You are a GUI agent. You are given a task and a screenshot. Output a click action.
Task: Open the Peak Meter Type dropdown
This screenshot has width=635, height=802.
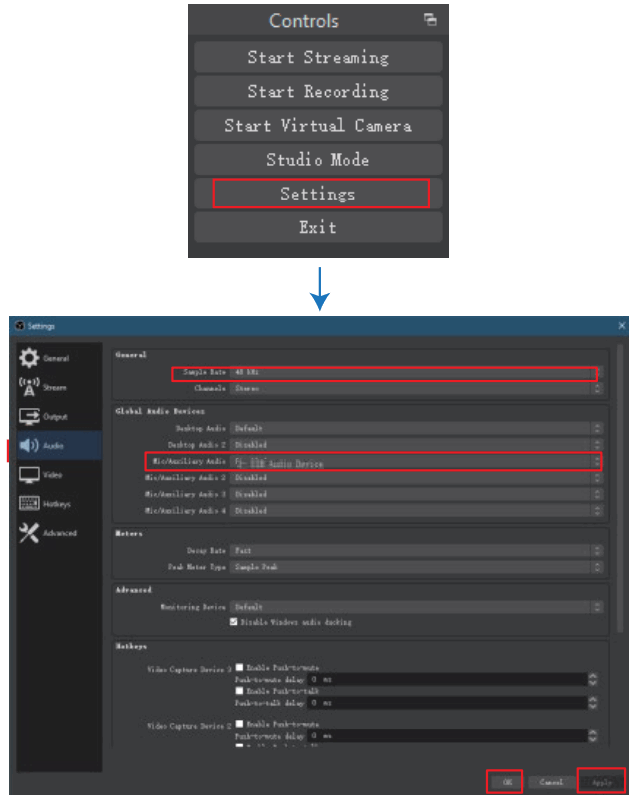pos(417,567)
